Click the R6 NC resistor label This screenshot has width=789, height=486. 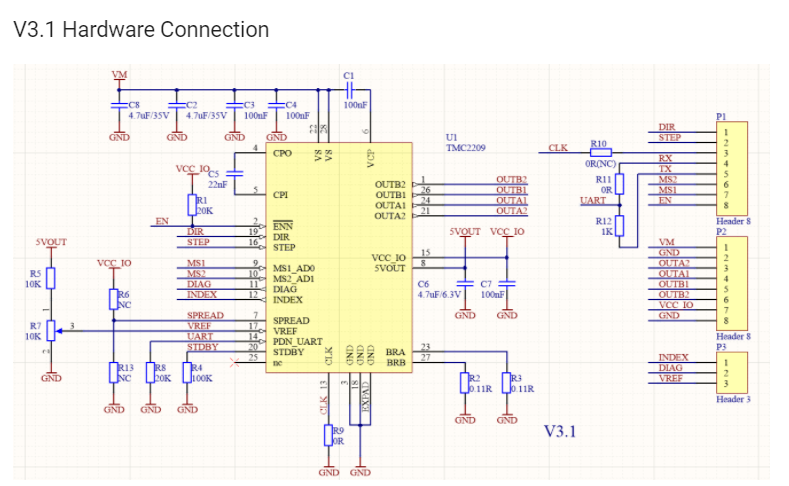point(124,300)
